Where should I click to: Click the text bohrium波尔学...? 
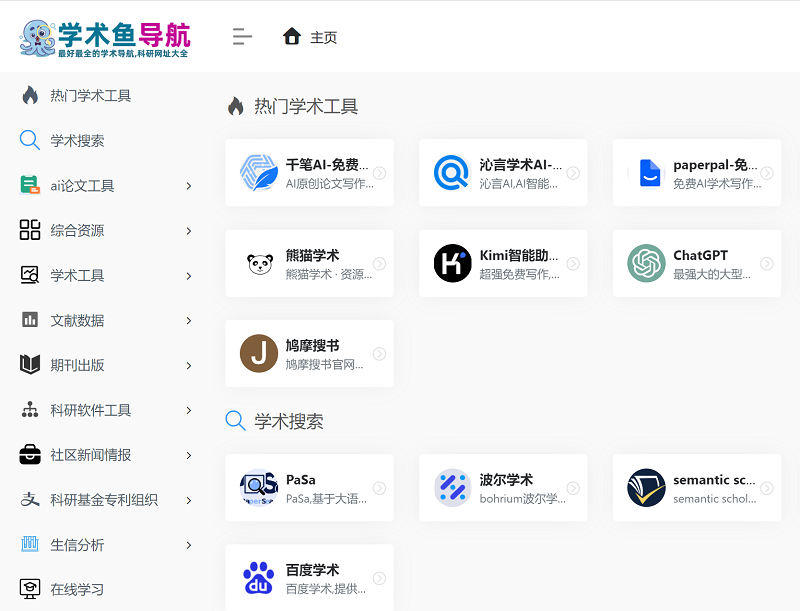click(x=522, y=498)
